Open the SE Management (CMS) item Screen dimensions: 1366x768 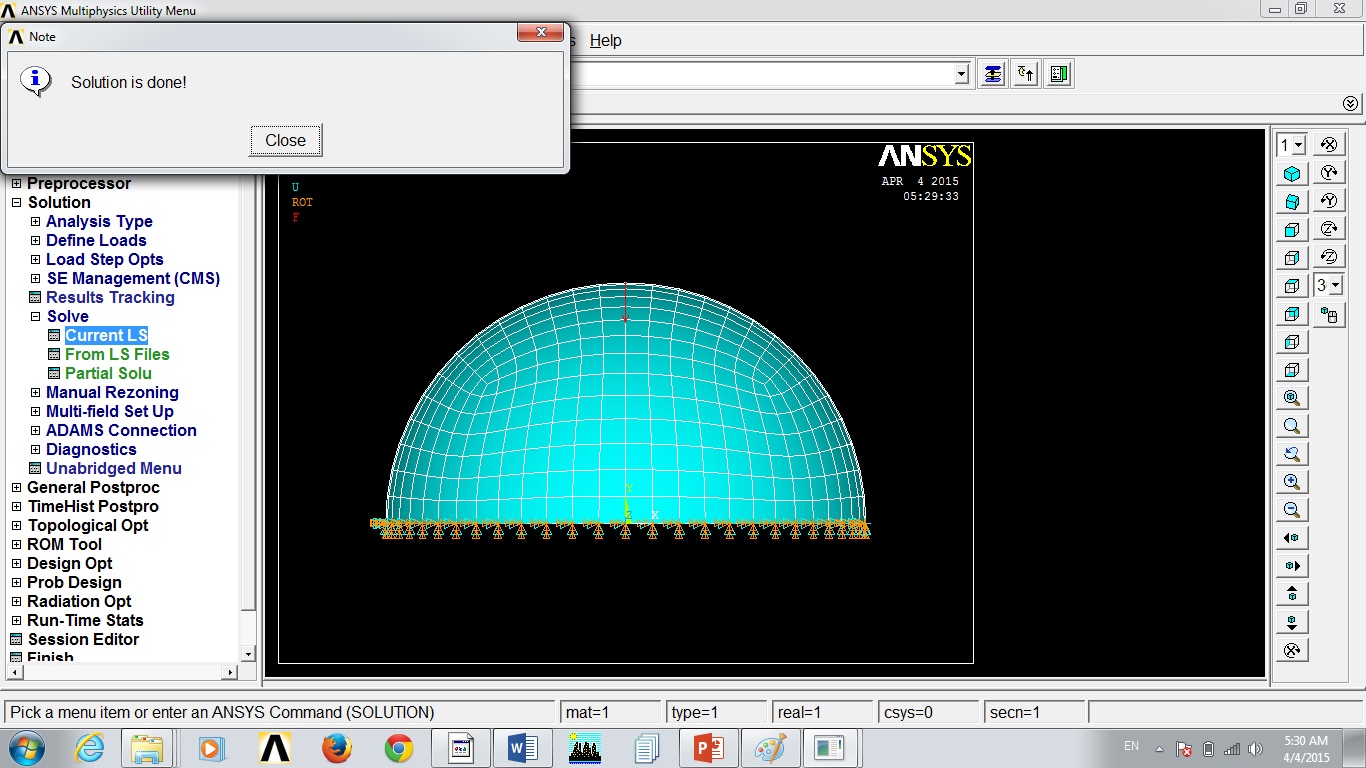point(133,278)
